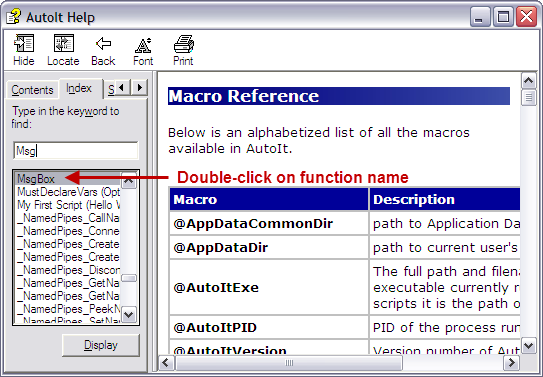
Task: Click 'PID of the process' description cell
Action: [x=445, y=327]
